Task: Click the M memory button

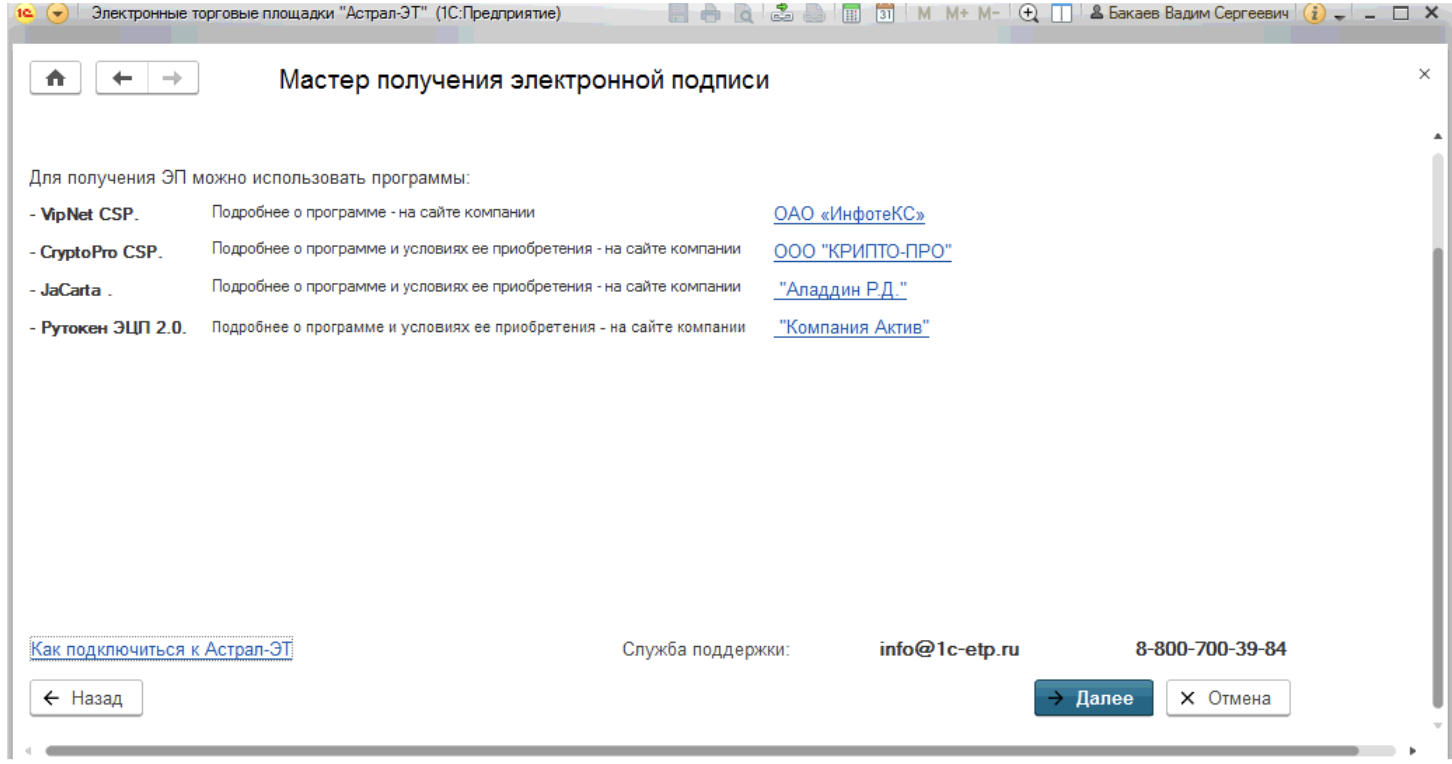Action: click(x=924, y=14)
